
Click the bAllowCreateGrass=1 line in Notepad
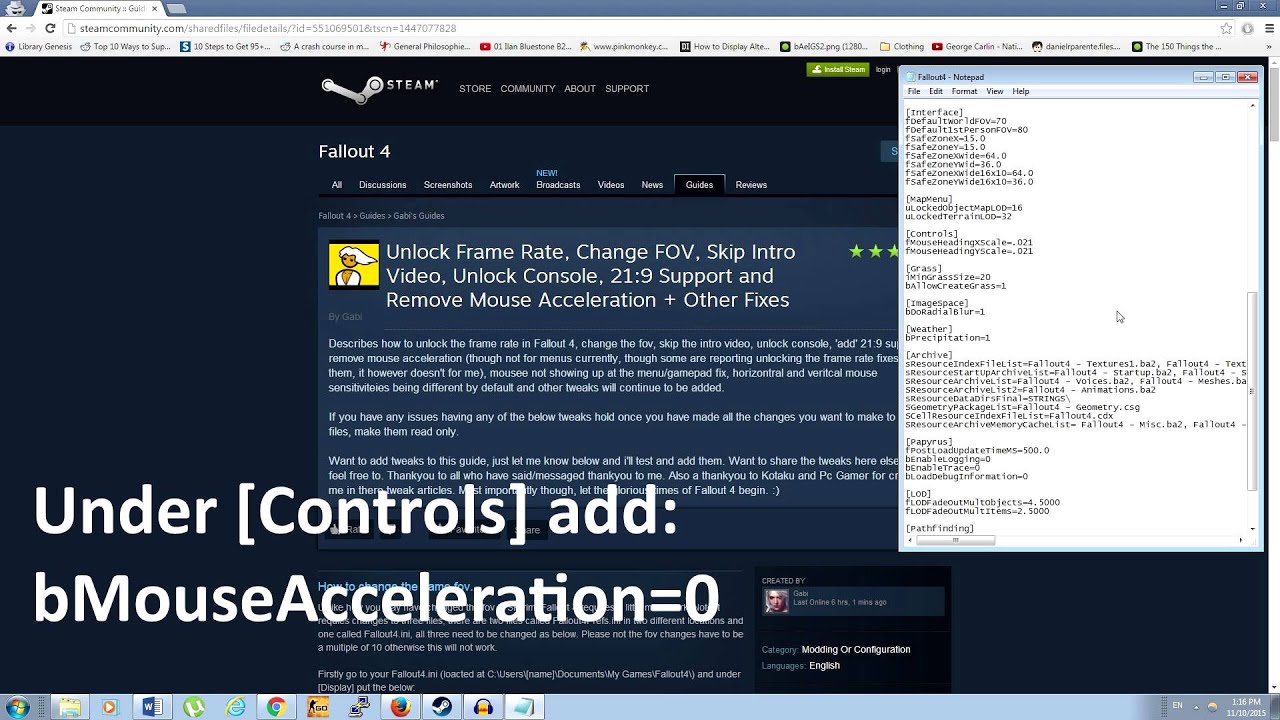(x=955, y=286)
